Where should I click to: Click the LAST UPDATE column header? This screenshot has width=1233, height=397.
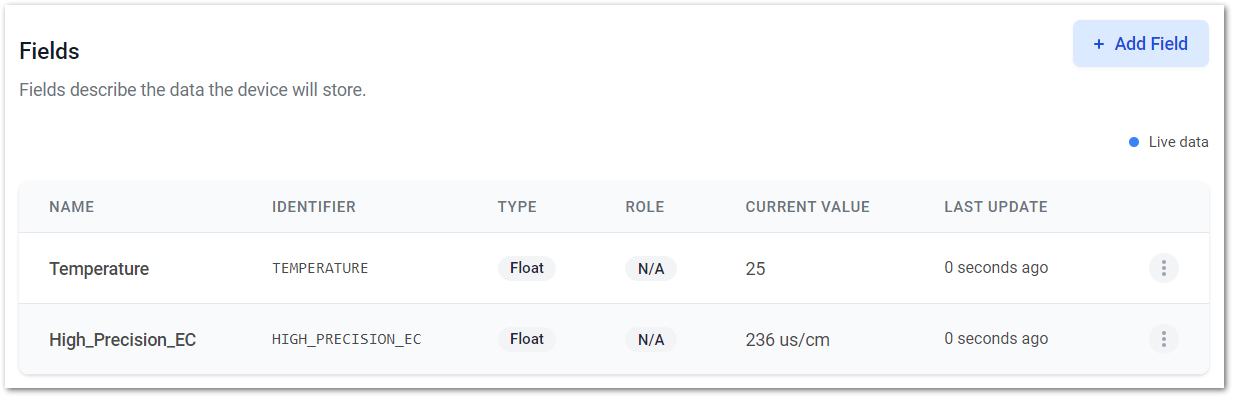(996, 207)
